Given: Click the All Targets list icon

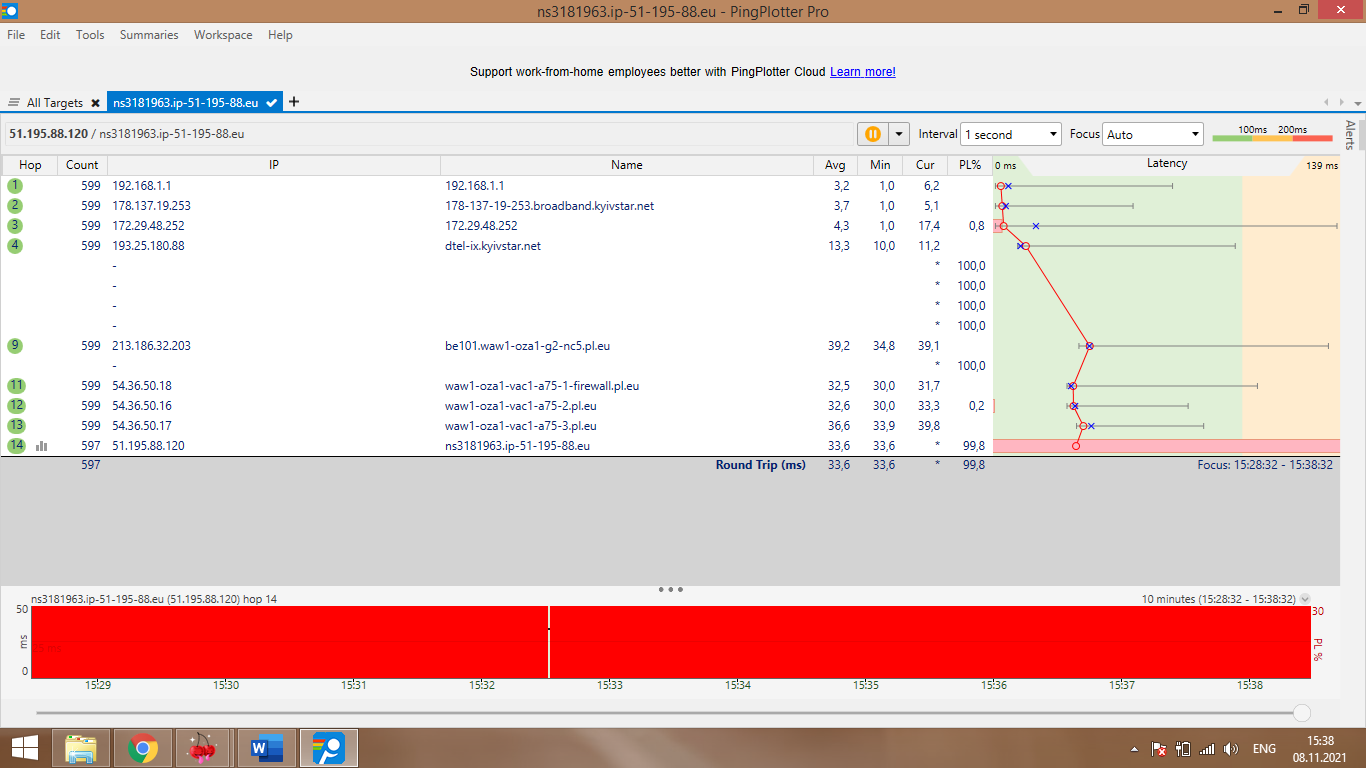Looking at the screenshot, I should click(14, 102).
